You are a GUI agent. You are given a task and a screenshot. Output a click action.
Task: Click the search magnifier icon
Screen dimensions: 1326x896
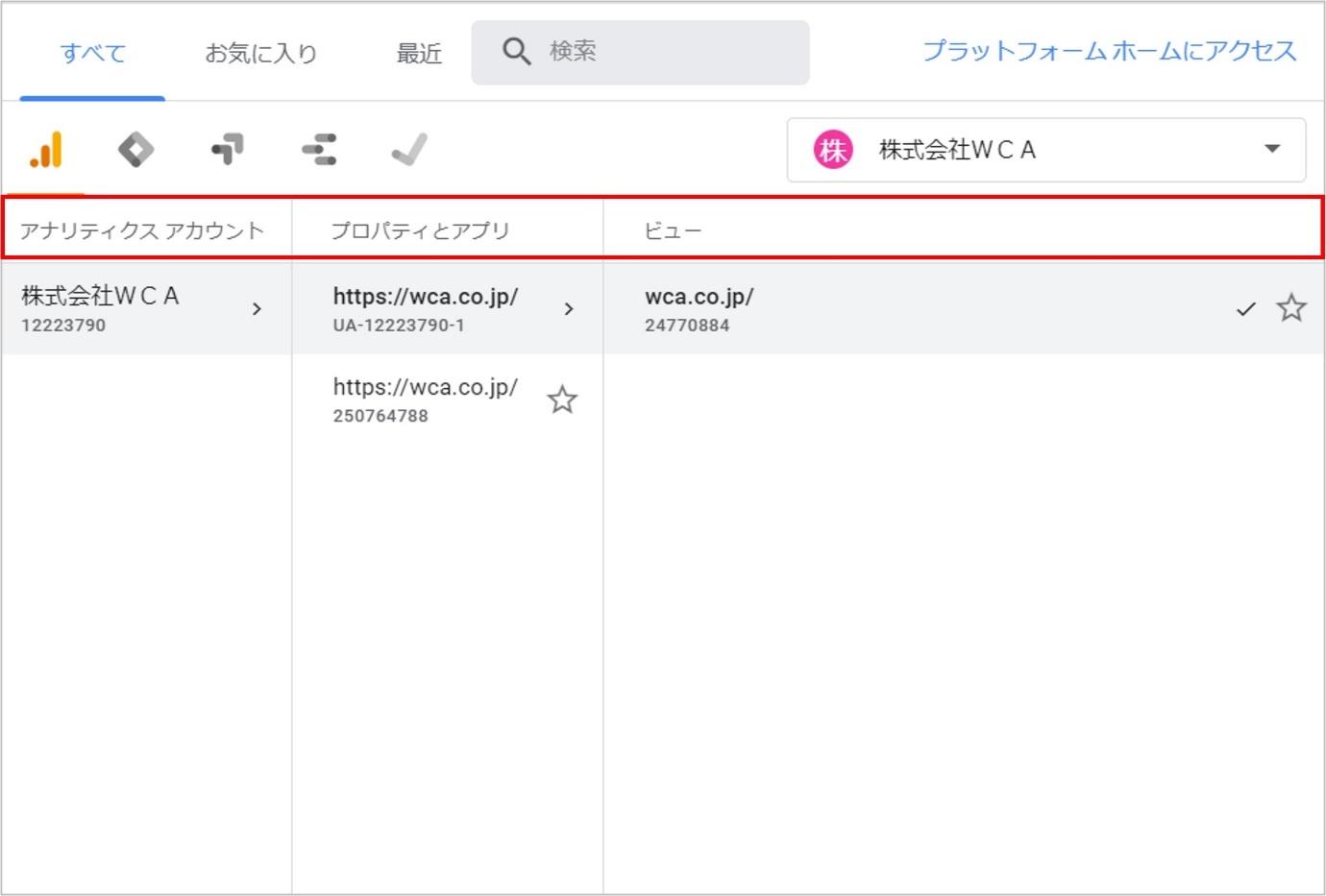(x=516, y=51)
